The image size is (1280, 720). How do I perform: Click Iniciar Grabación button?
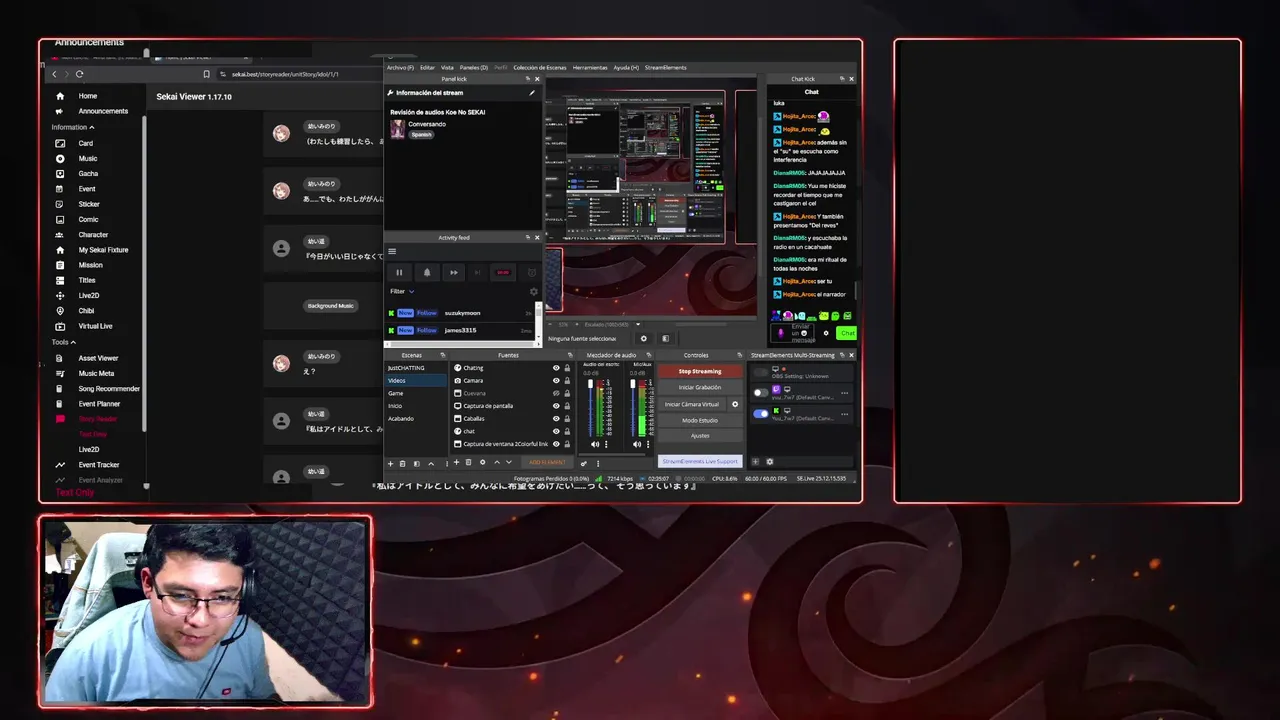[700, 387]
